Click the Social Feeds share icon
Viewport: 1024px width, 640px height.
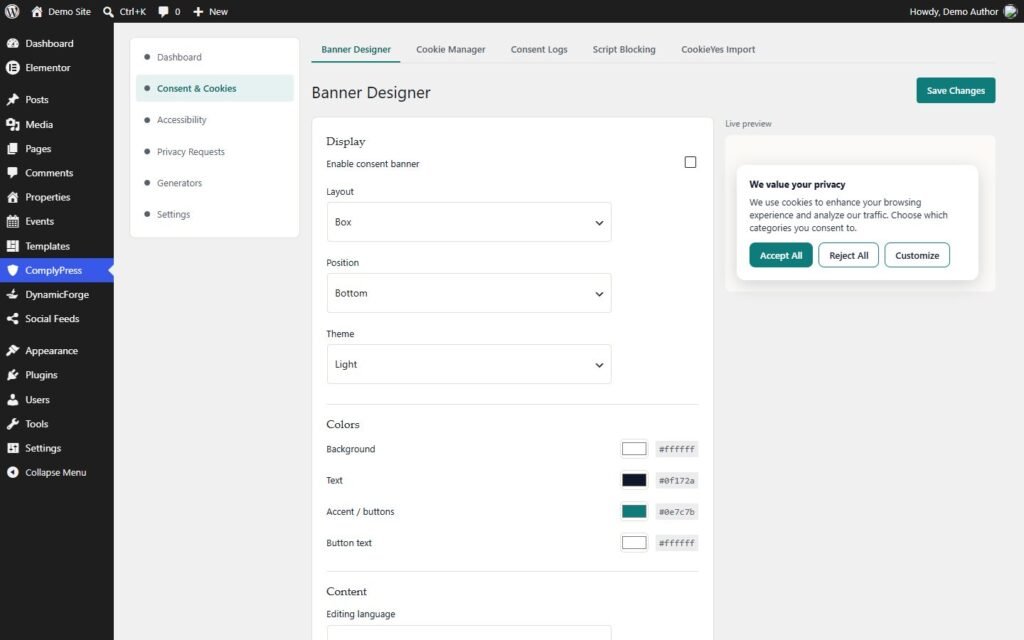(x=12, y=318)
